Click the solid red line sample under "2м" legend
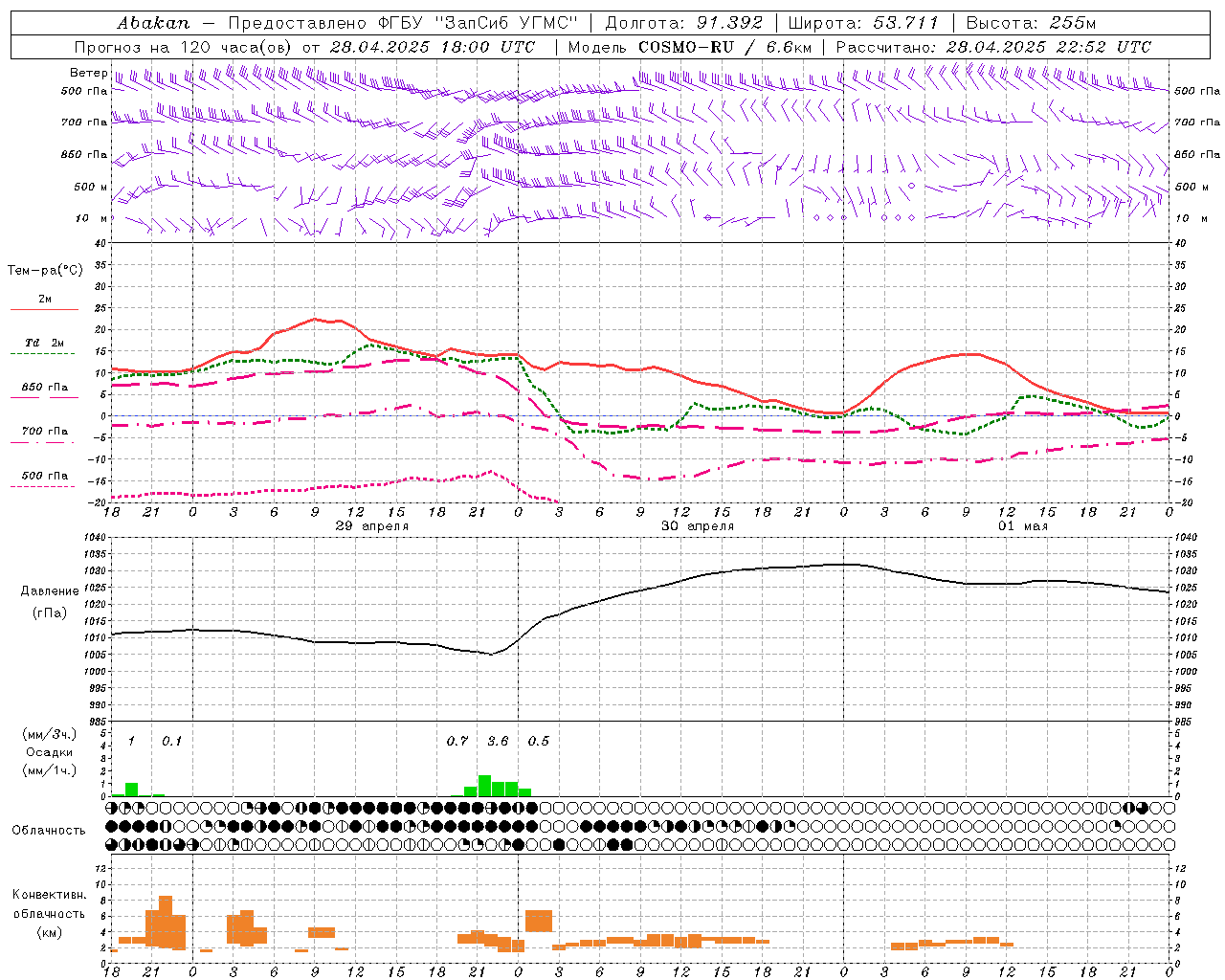 44,309
